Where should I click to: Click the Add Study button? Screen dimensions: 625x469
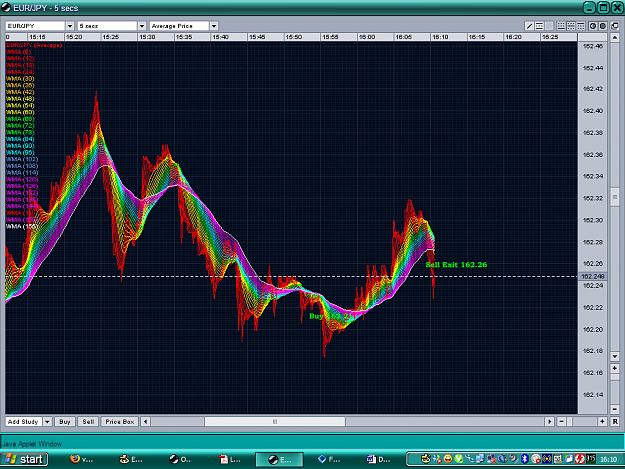point(24,421)
